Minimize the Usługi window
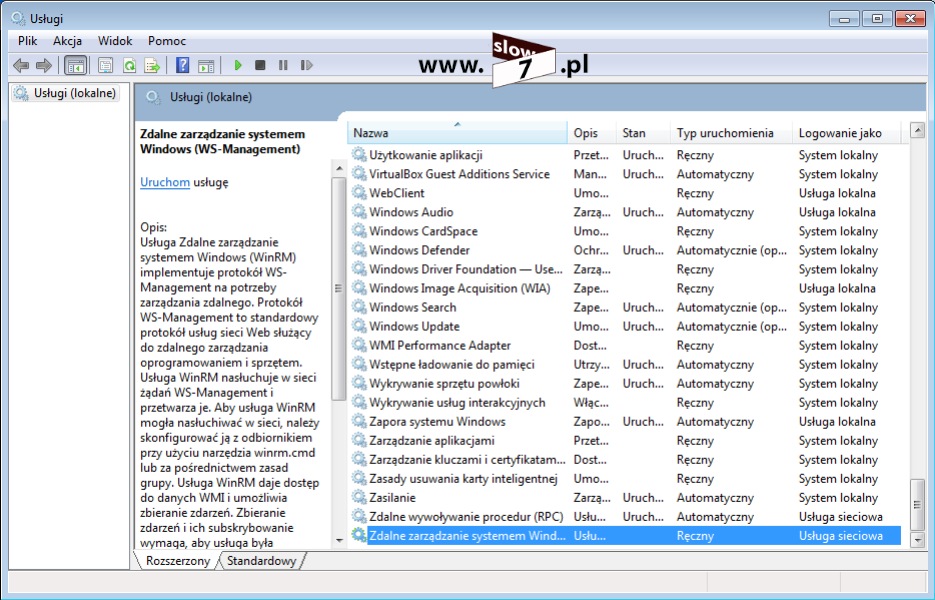The image size is (935, 600). click(x=844, y=18)
